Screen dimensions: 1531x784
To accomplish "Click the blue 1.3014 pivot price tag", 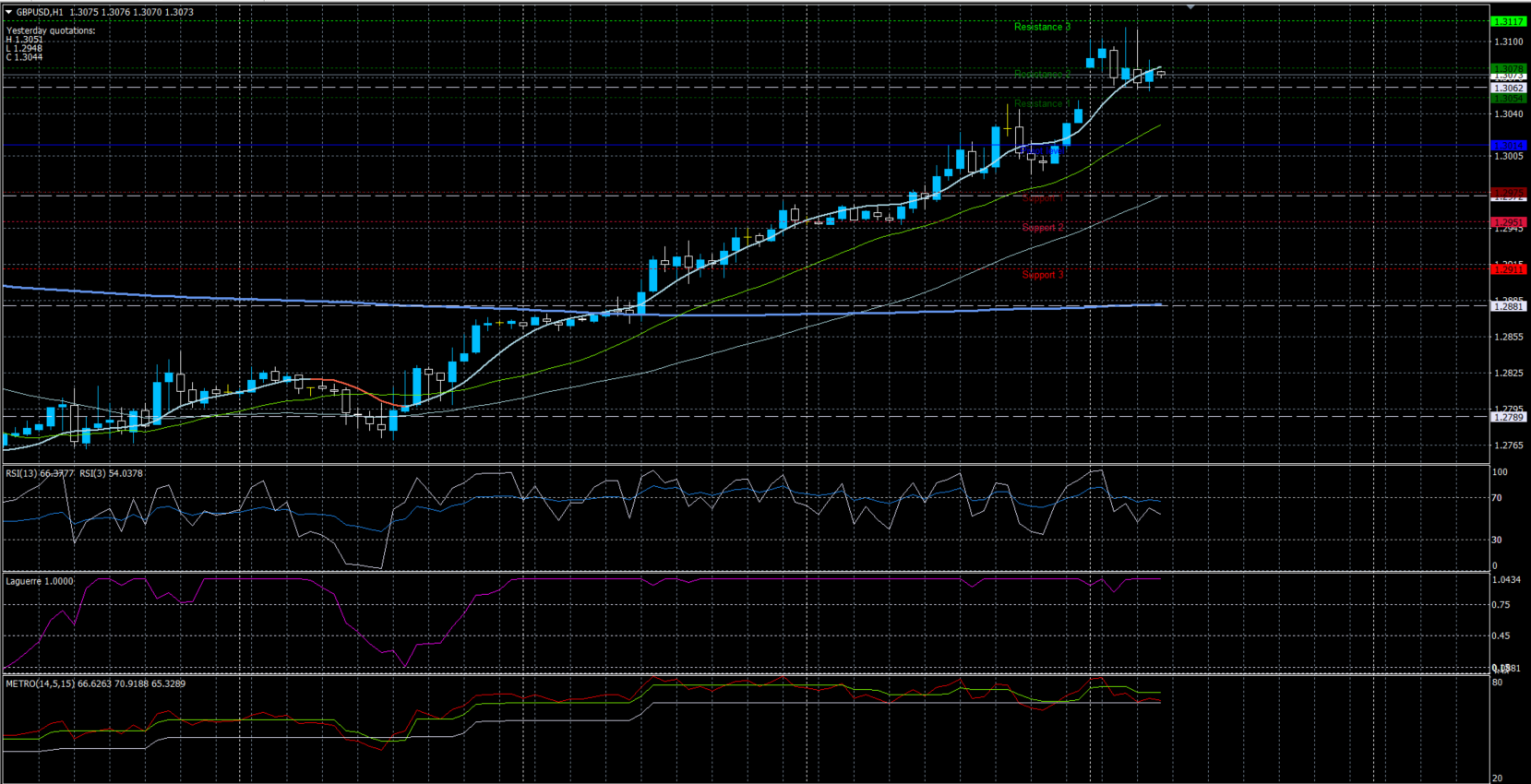I will click(1509, 146).
